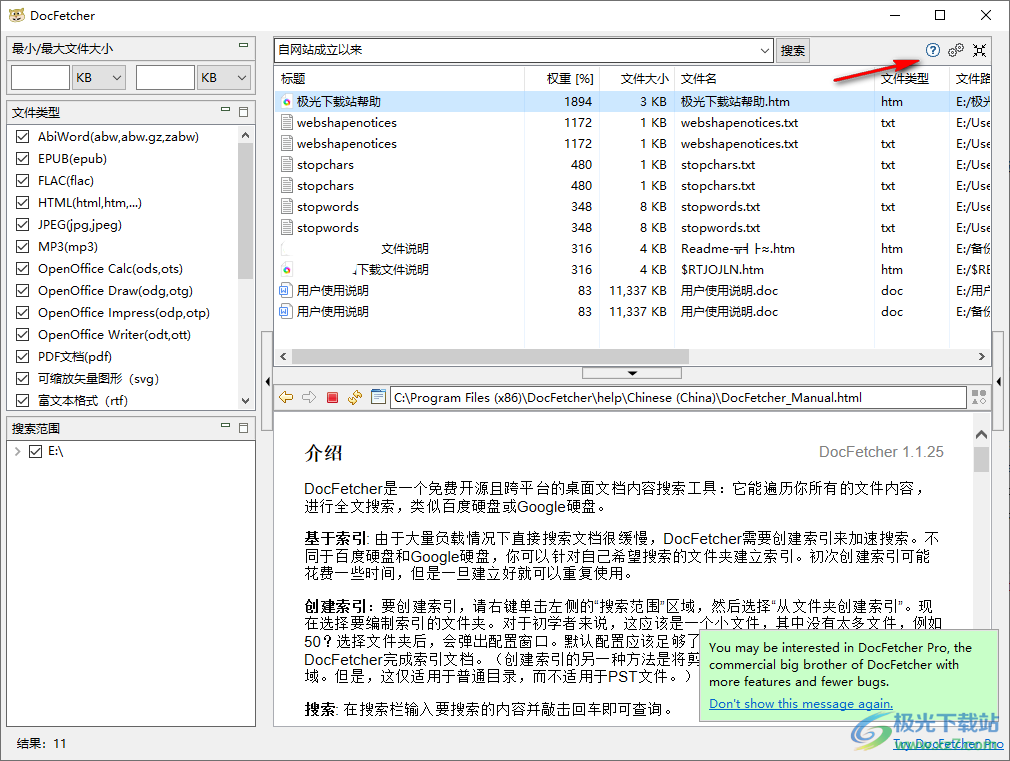Open preferences via the gears icon
The image size is (1010, 761).
click(x=956, y=50)
